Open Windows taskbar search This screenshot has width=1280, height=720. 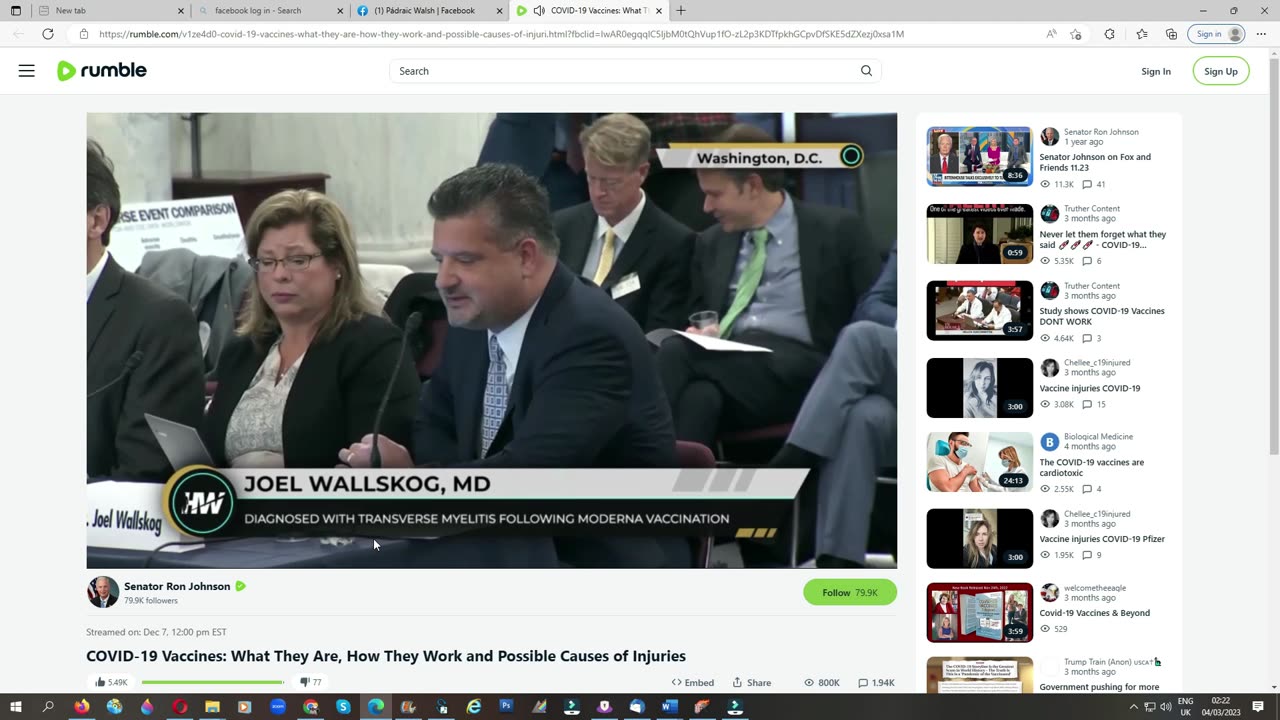[x=48, y=707]
